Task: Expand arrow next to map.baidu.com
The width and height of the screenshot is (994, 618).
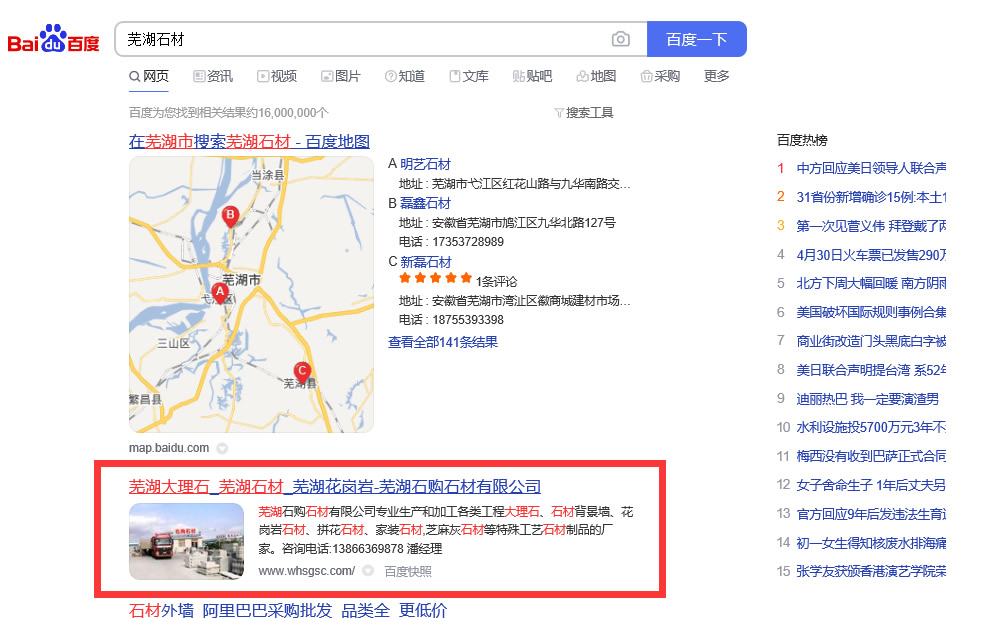Action: [222, 448]
